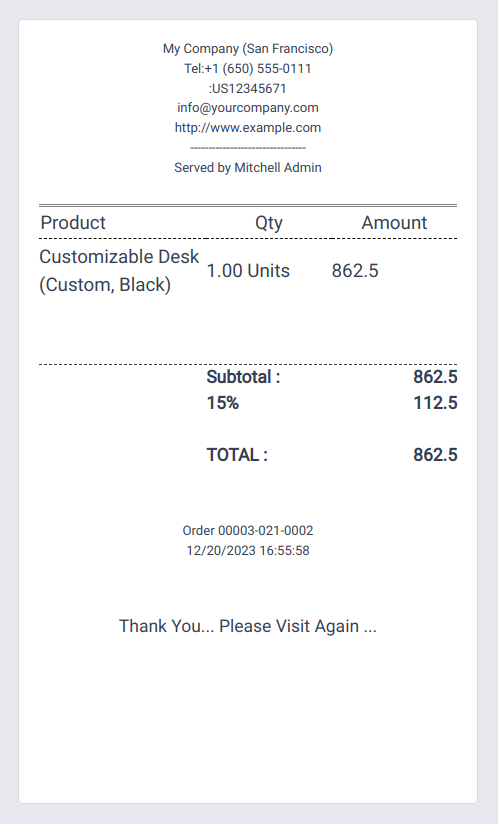Image resolution: width=498 pixels, height=824 pixels.
Task: Click the company name My Company (San Francisco)
Action: (248, 49)
